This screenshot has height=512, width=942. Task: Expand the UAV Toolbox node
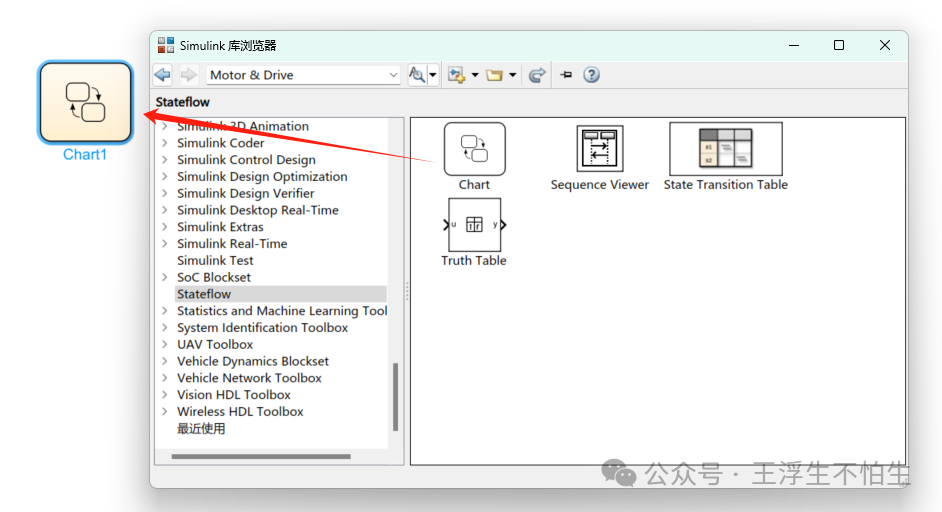tap(165, 344)
